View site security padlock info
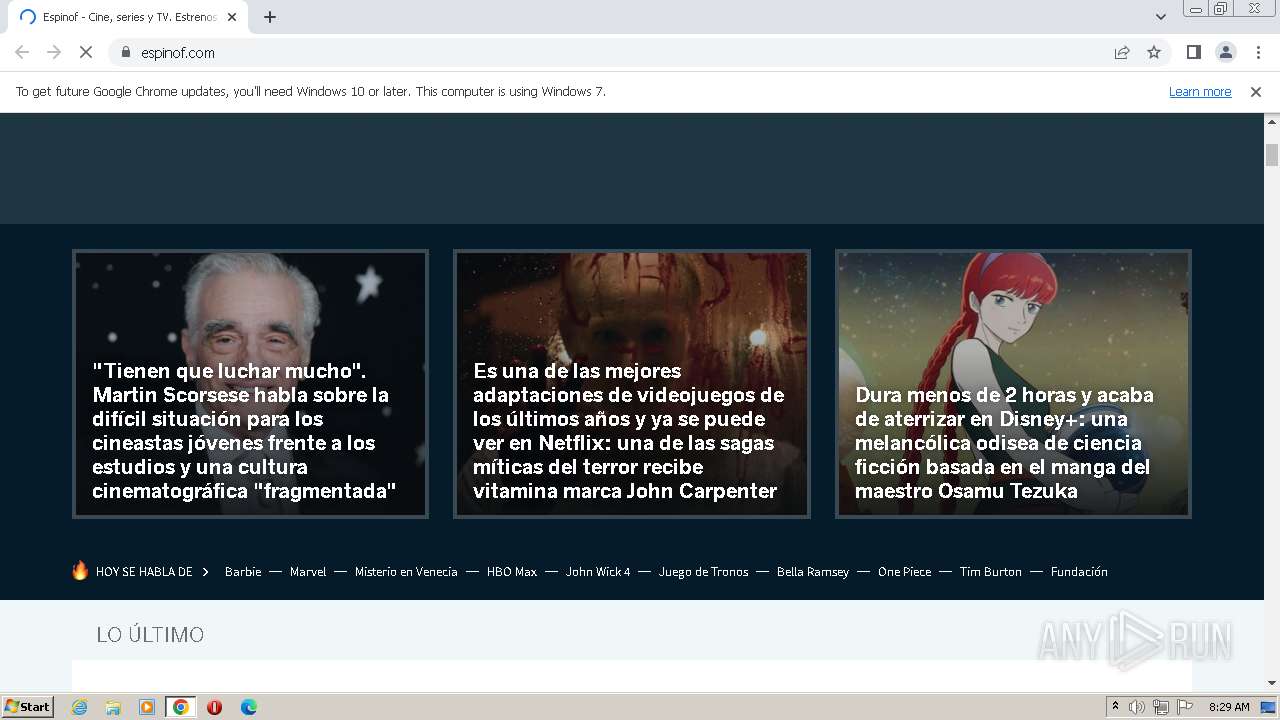Viewport: 1280px width, 720px height. 126,52
